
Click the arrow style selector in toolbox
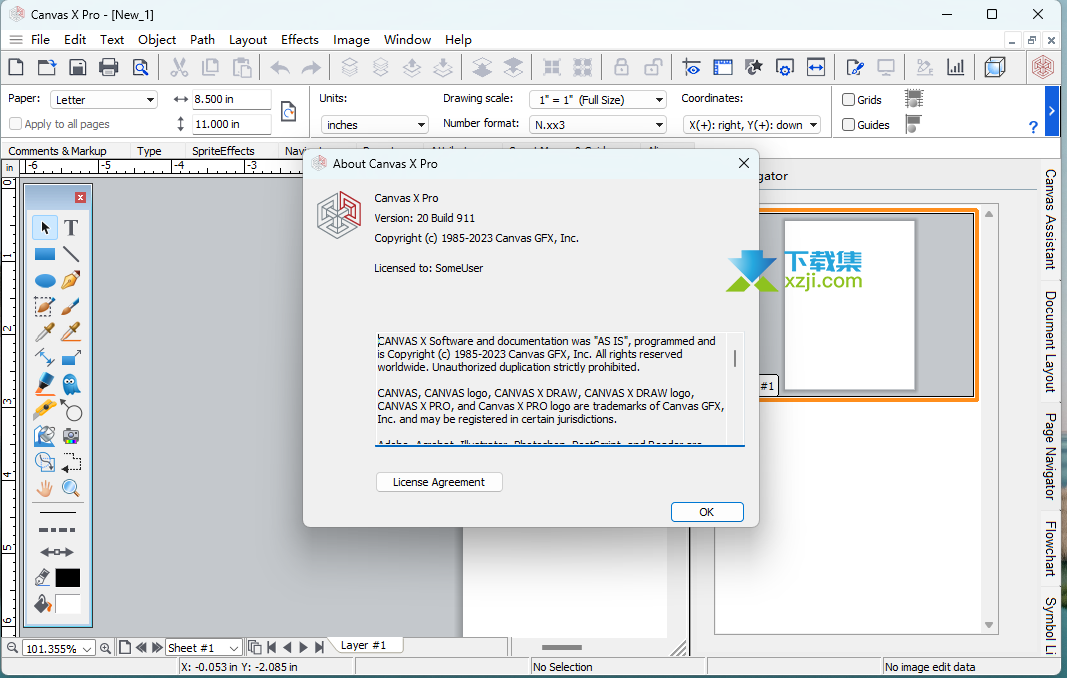[57, 552]
